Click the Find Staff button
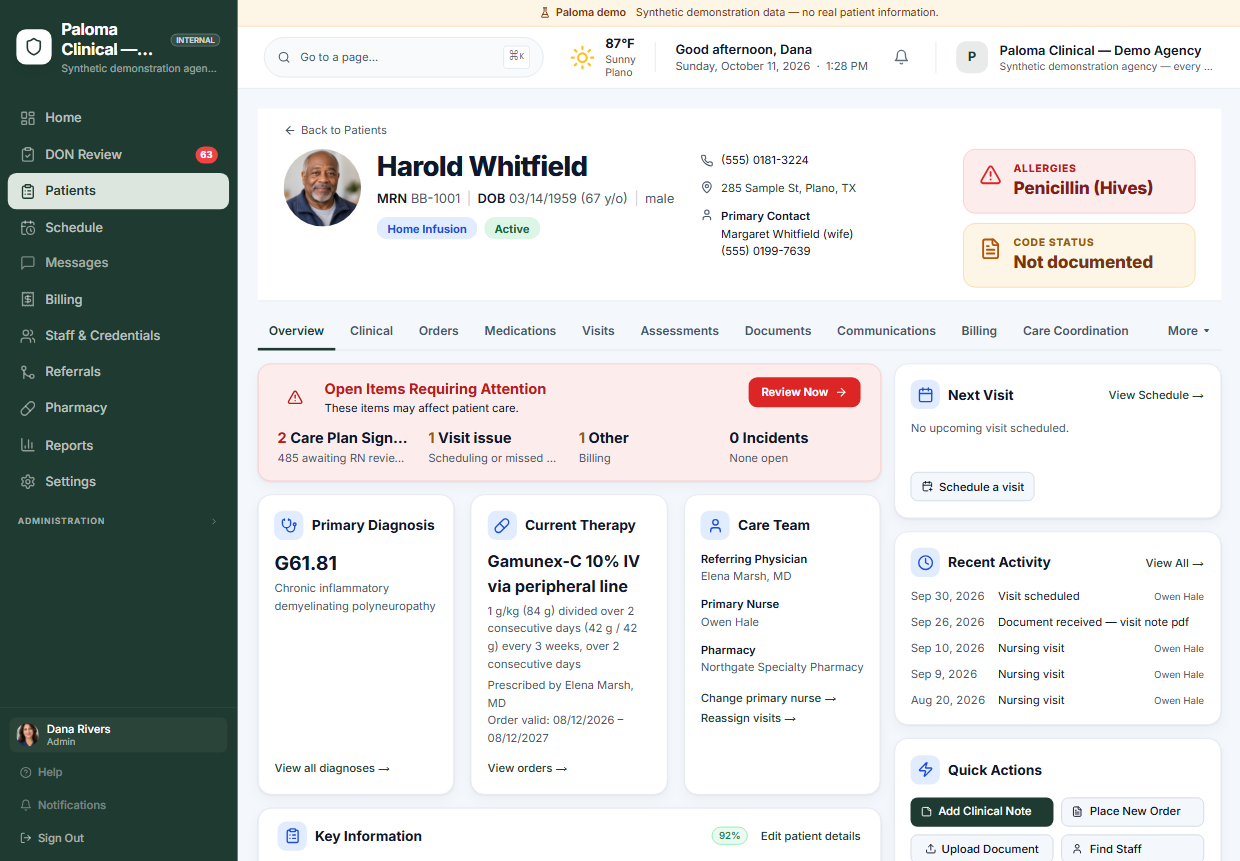Screen dimensions: 1240x861 (1132, 848)
